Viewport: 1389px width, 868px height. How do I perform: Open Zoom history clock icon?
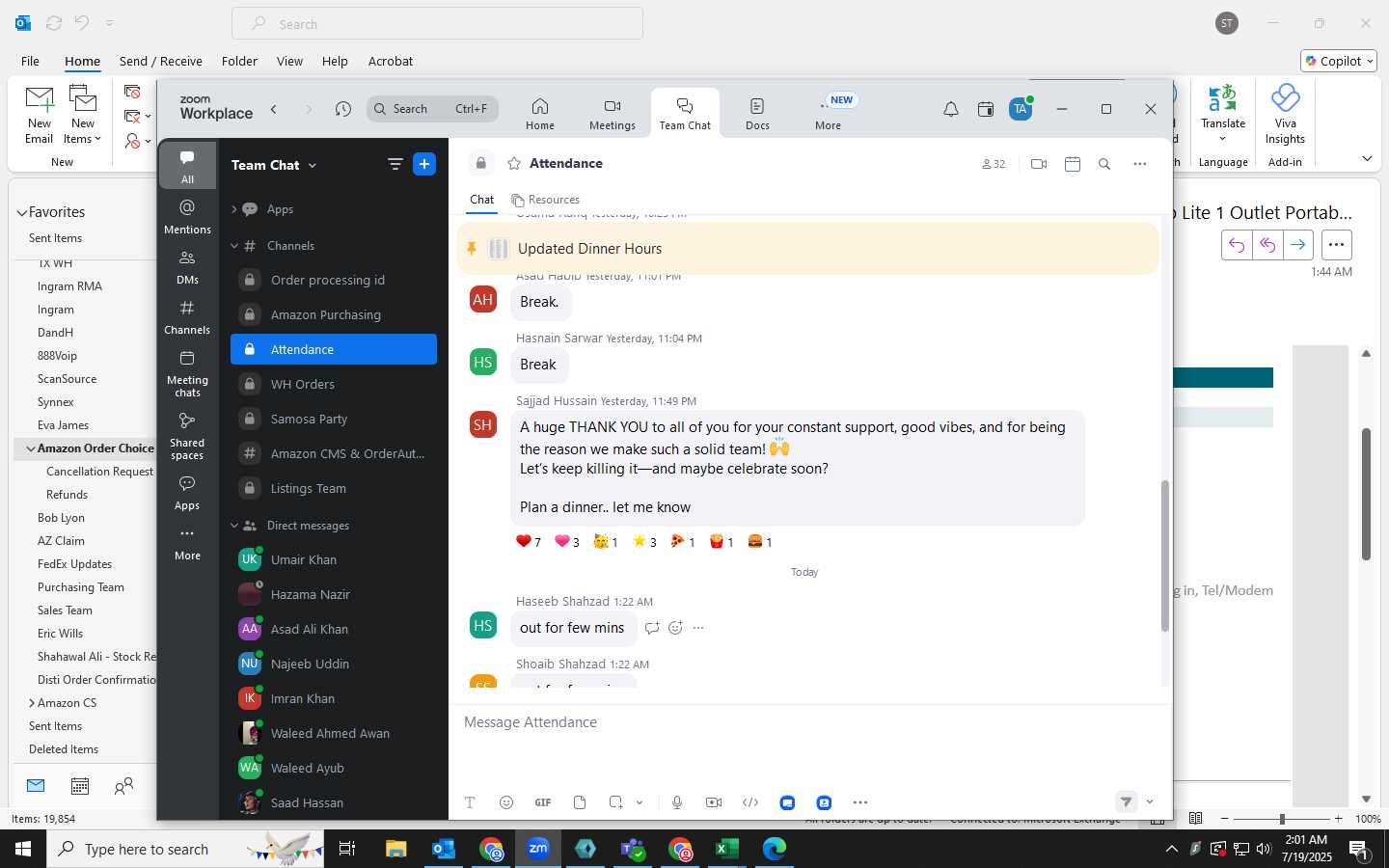[343, 109]
